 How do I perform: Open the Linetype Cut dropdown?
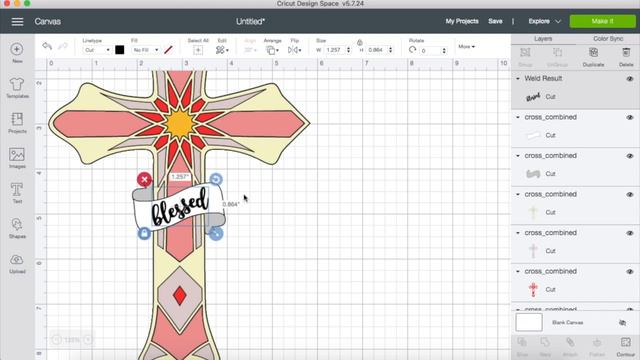coord(97,50)
